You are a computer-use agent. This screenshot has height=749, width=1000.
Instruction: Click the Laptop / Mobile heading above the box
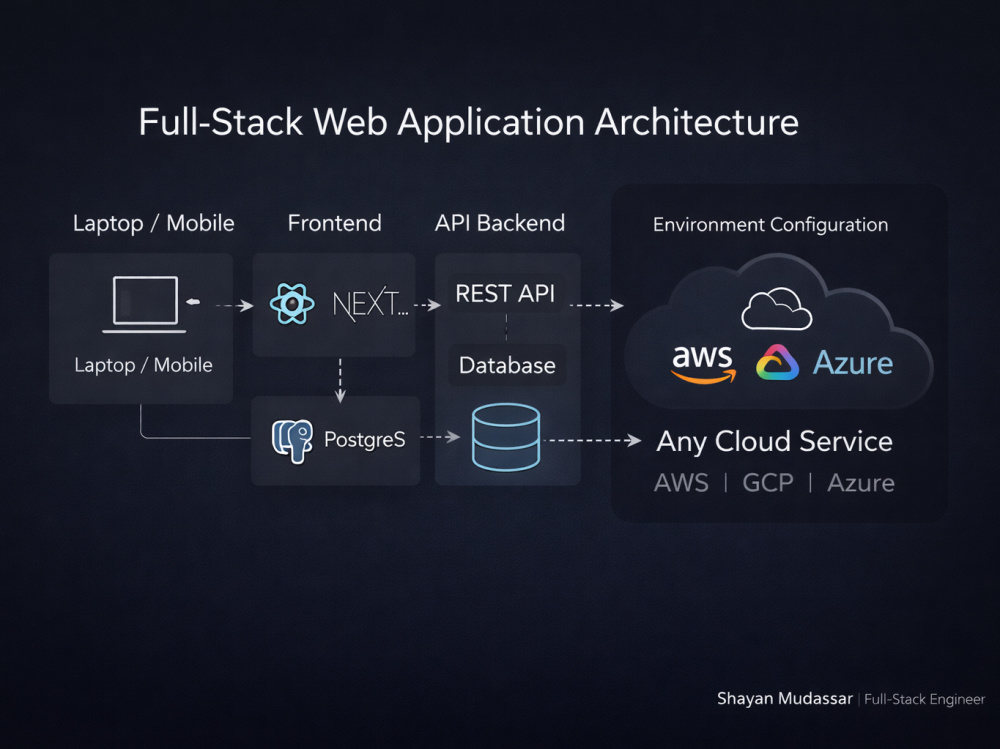coord(154,223)
